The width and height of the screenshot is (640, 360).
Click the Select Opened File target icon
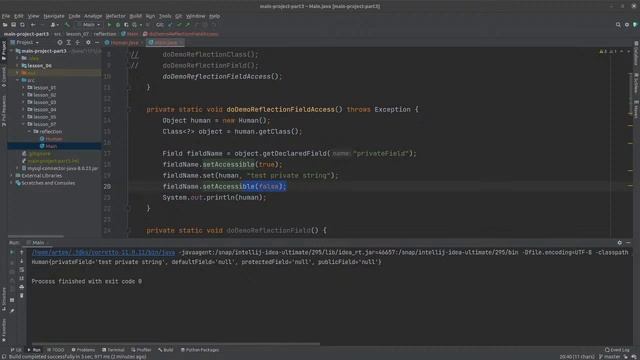point(60,42)
